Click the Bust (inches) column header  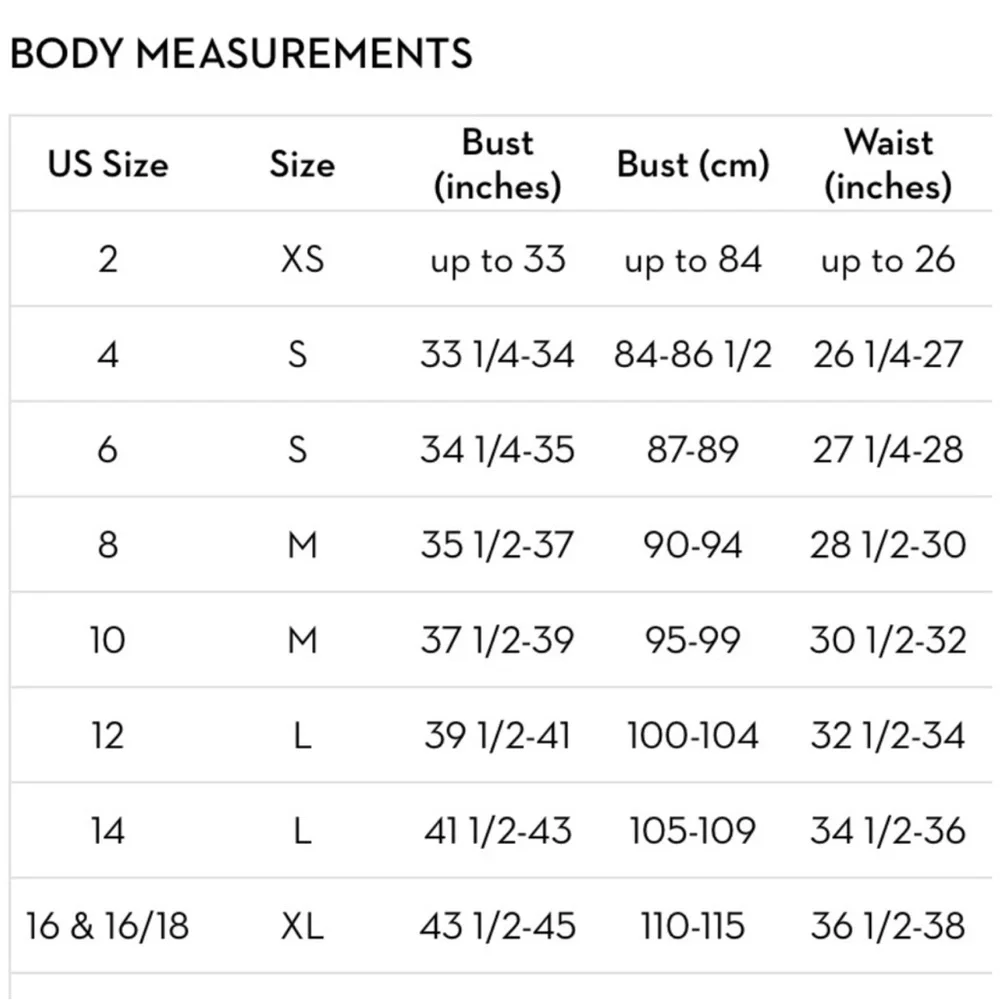[x=497, y=164]
